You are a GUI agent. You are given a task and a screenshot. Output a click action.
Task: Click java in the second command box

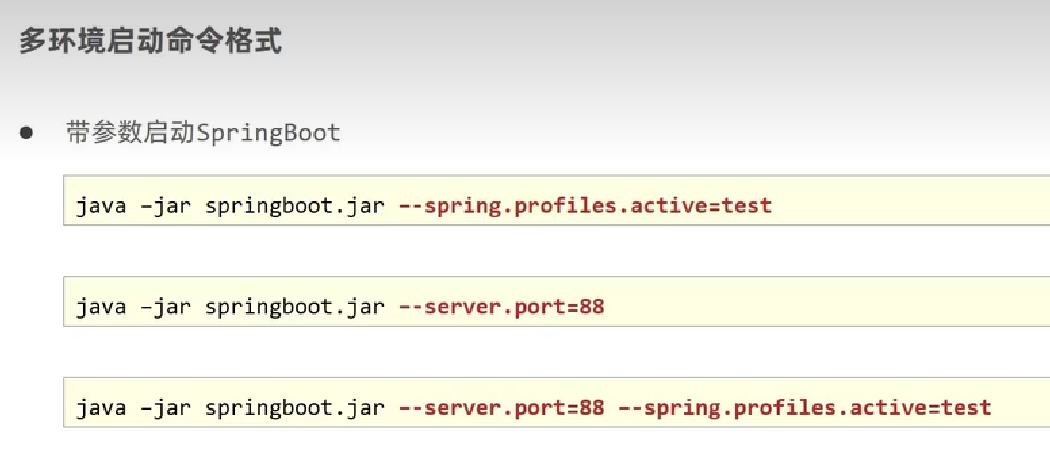[x=101, y=307]
